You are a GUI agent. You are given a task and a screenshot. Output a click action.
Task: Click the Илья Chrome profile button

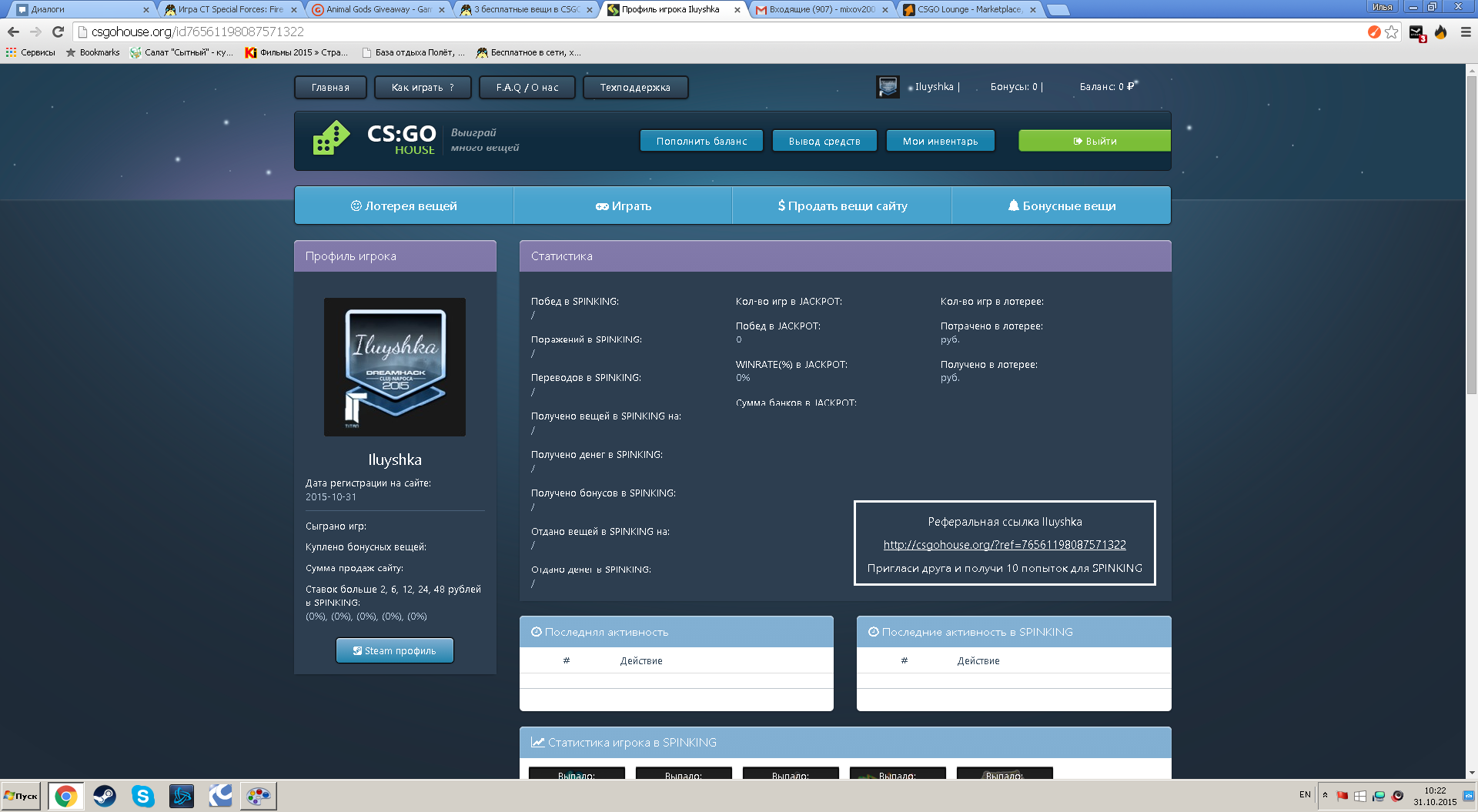point(1383,7)
